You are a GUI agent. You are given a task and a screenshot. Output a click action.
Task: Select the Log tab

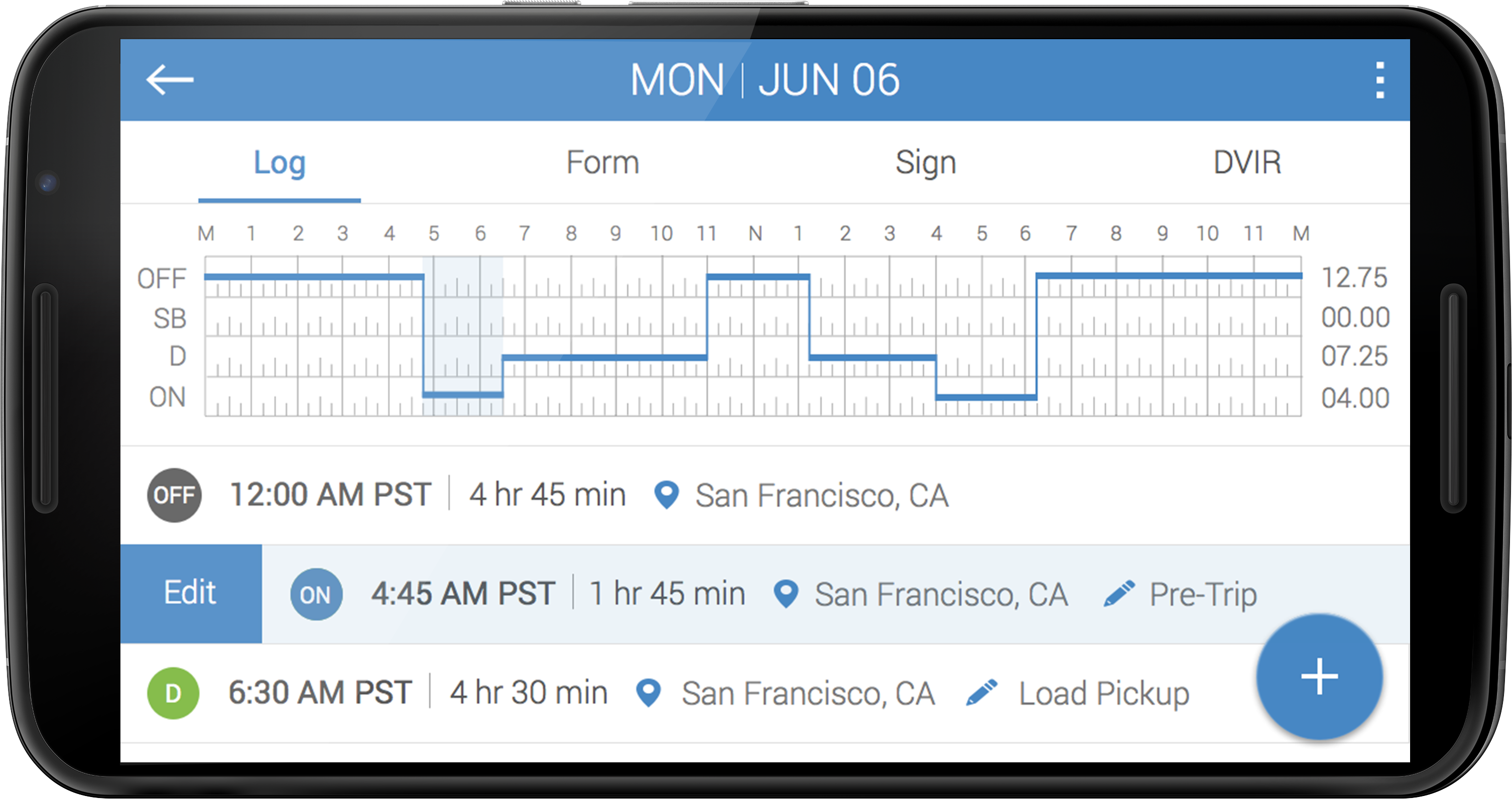click(x=280, y=163)
